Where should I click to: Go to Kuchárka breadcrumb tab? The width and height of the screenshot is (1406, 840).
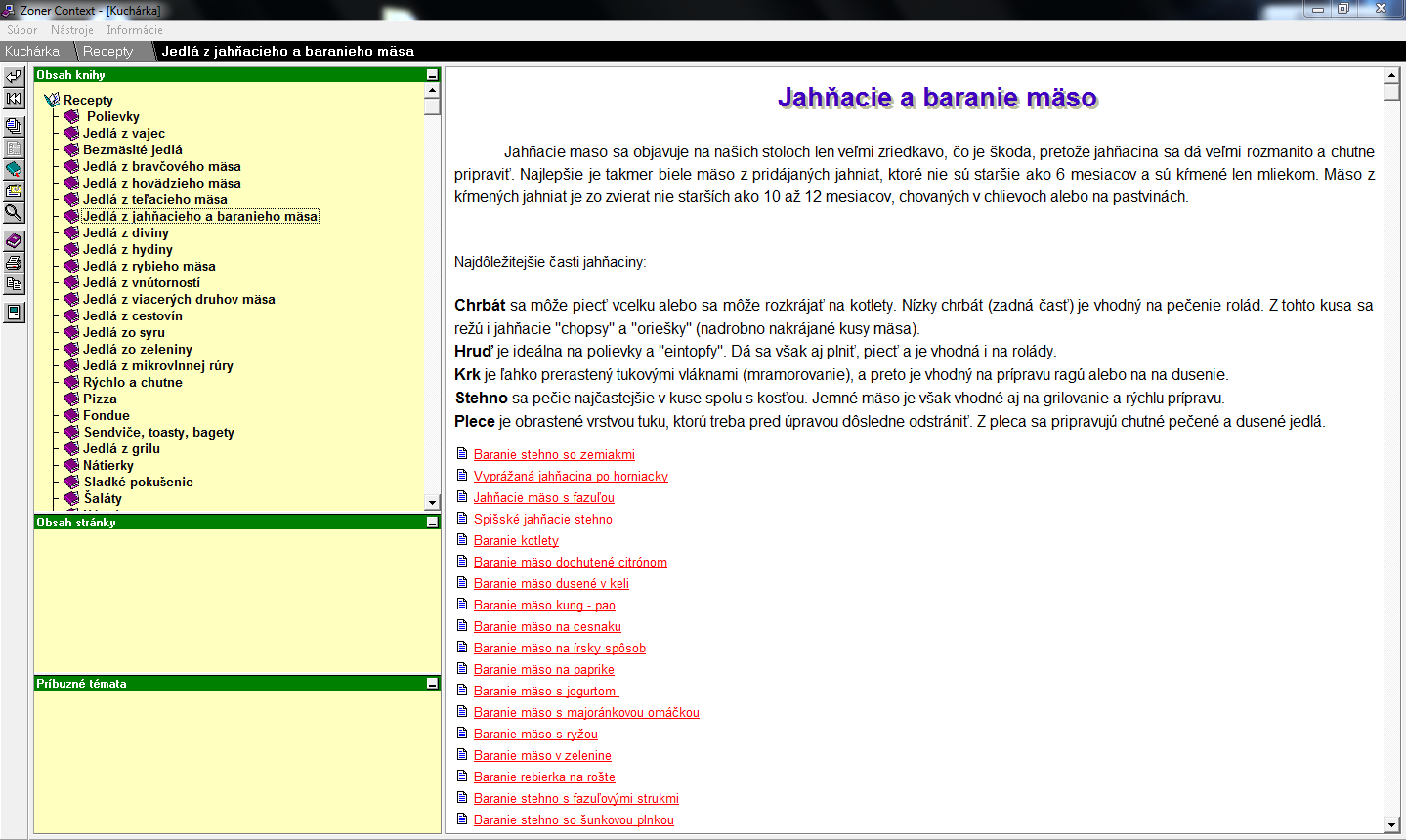(32, 51)
